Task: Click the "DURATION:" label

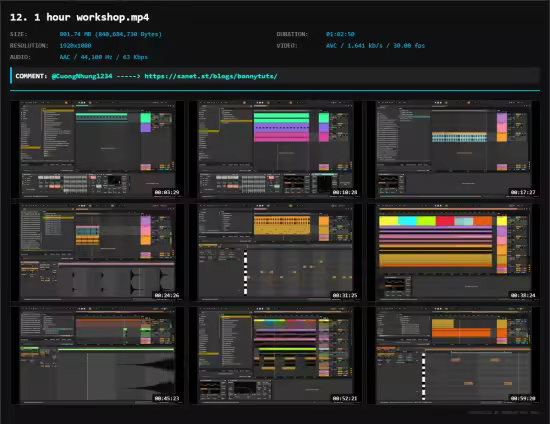Action: click(x=292, y=34)
